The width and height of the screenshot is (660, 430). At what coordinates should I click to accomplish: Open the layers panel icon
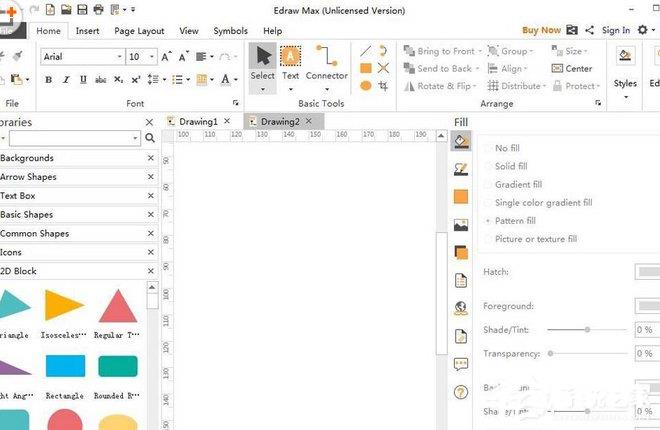click(x=461, y=252)
